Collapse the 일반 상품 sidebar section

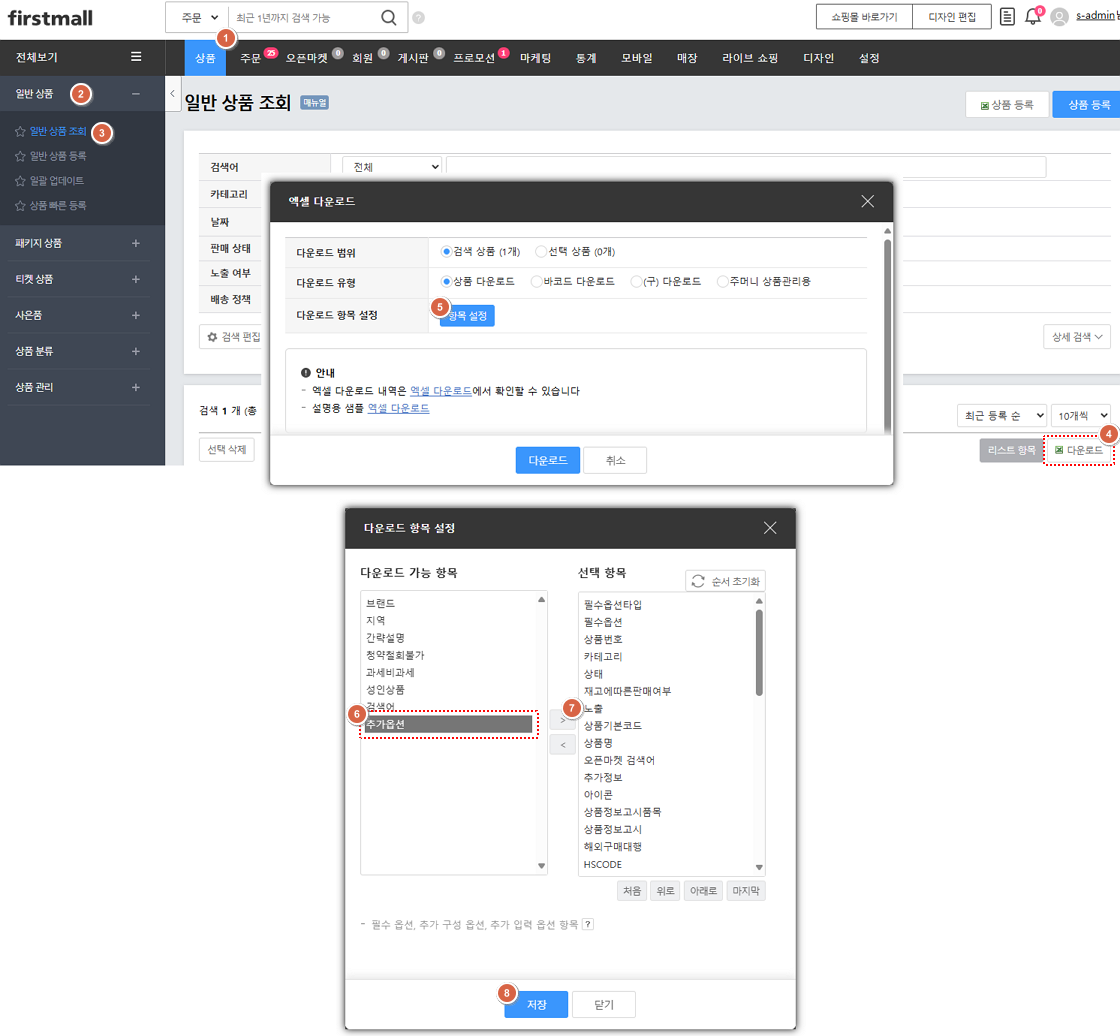click(136, 94)
